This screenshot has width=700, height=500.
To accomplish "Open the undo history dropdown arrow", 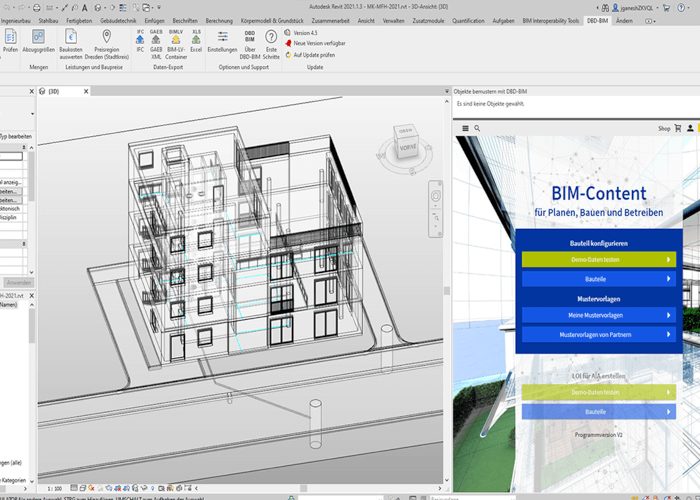I will 13,8.
